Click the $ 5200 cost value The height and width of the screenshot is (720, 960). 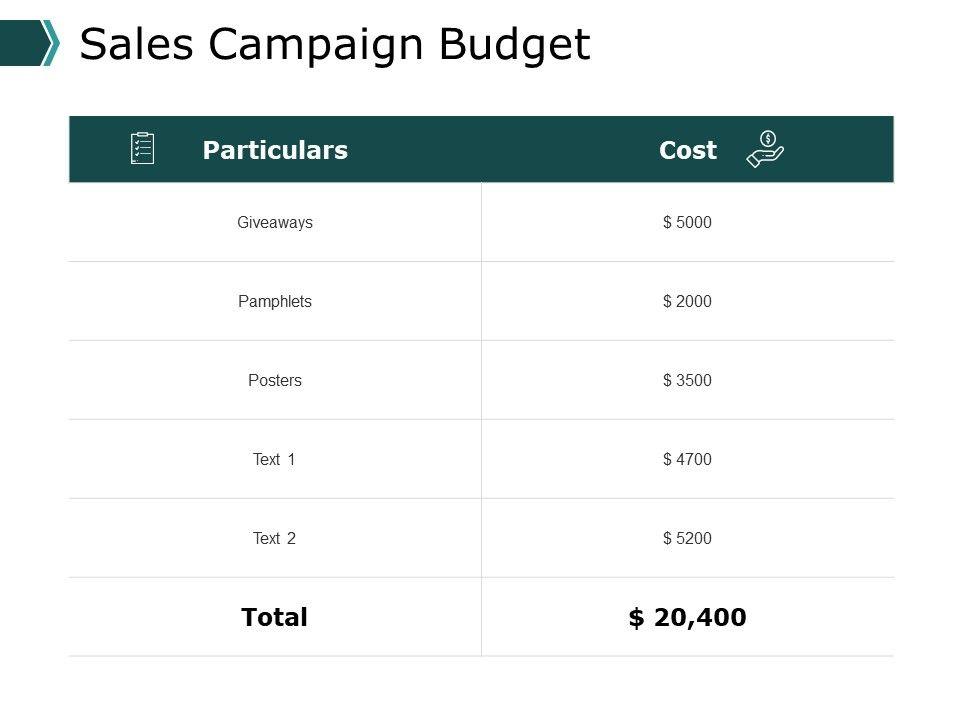pyautogui.click(x=687, y=538)
